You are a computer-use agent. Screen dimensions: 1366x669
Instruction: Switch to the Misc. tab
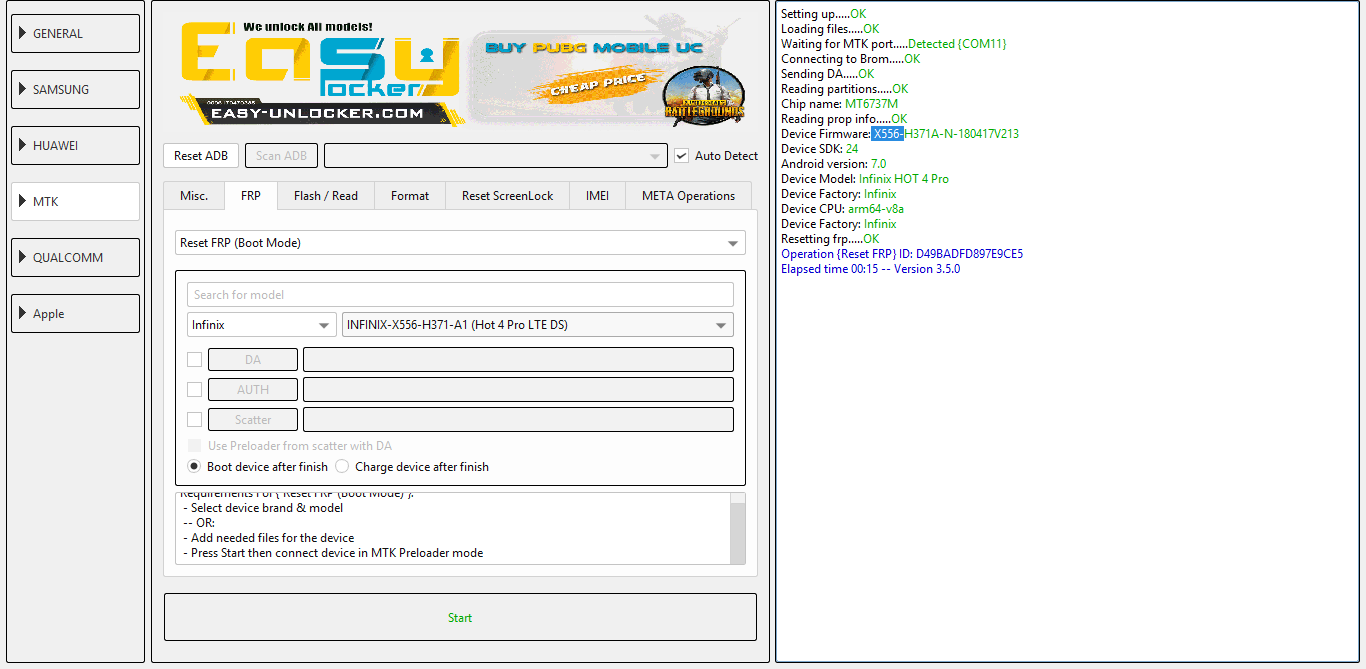click(194, 196)
